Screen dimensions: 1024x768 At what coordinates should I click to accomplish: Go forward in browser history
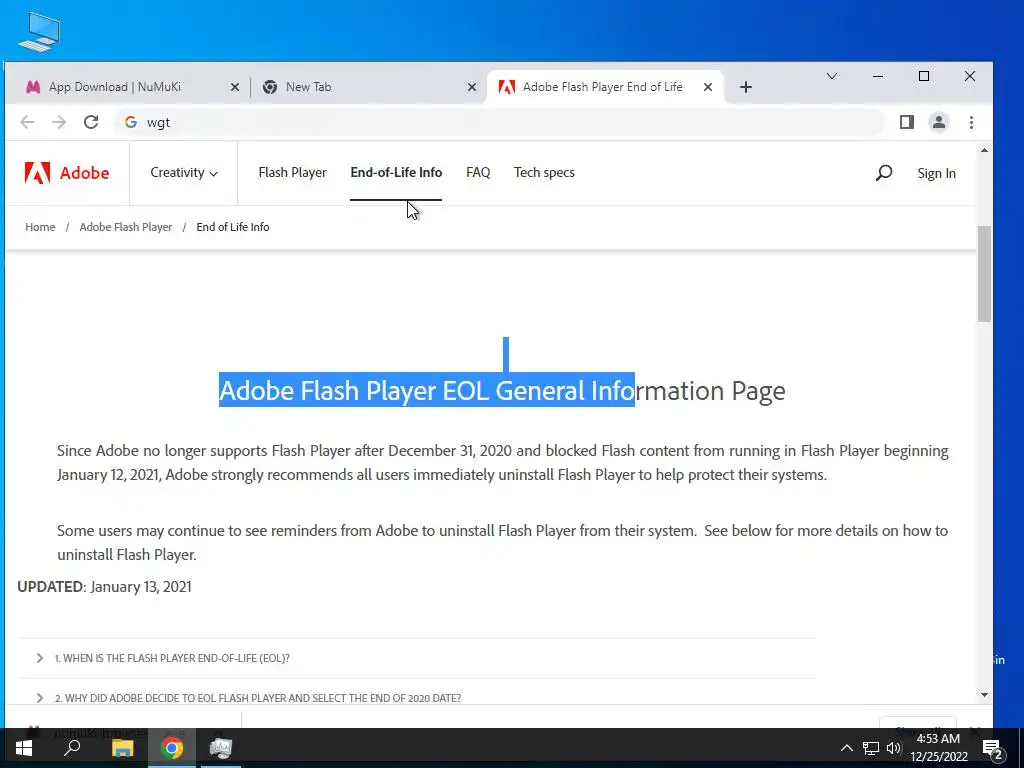tap(59, 122)
